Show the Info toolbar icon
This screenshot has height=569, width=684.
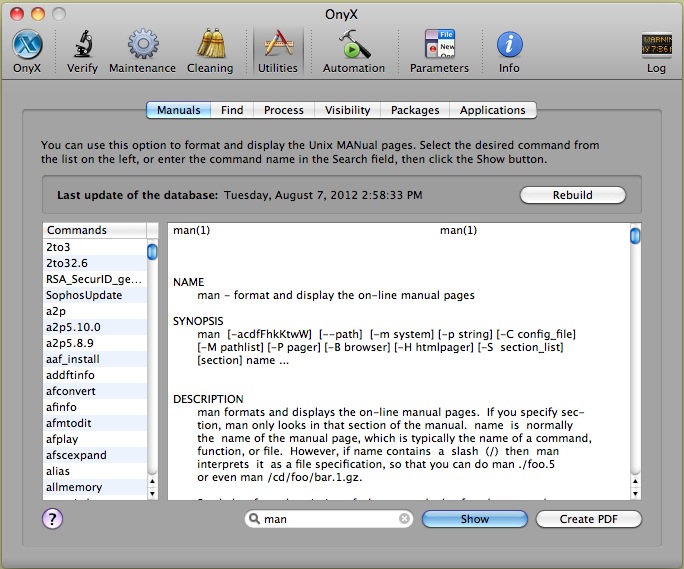tap(509, 46)
